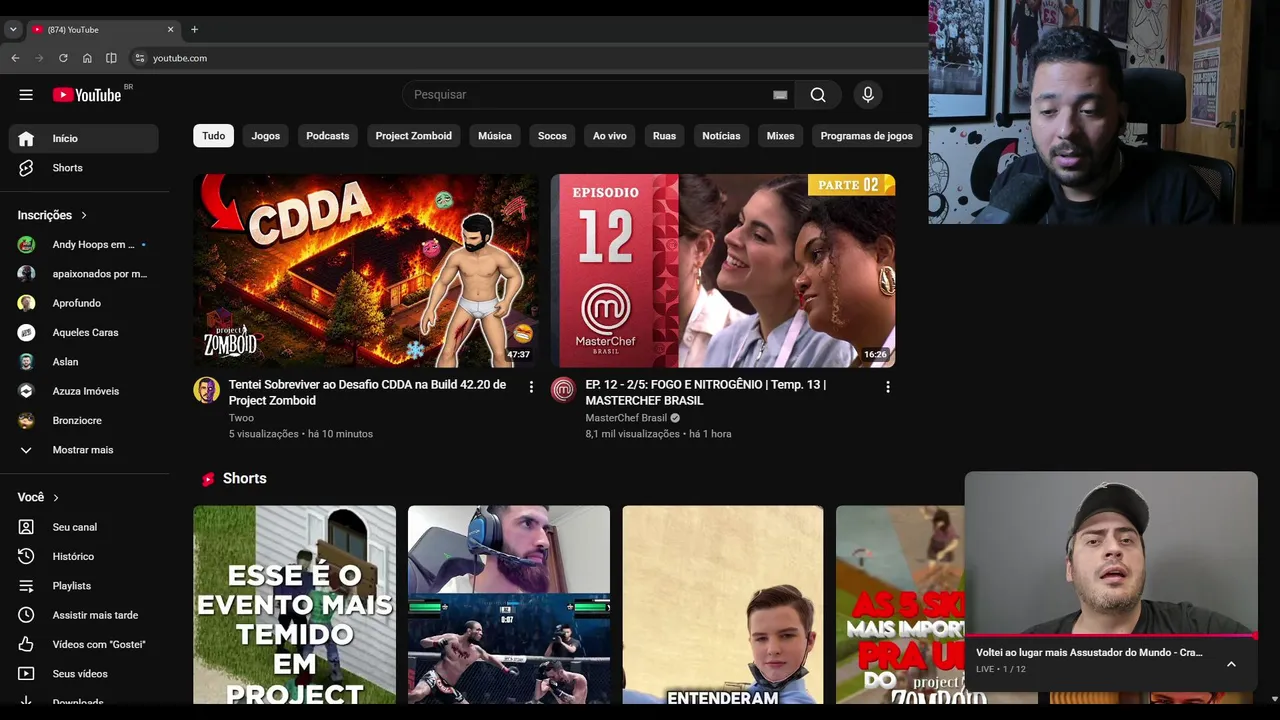Image resolution: width=1280 pixels, height=720 pixels.
Task: Open Seus vídeos in the sidebar
Action: (x=84, y=674)
